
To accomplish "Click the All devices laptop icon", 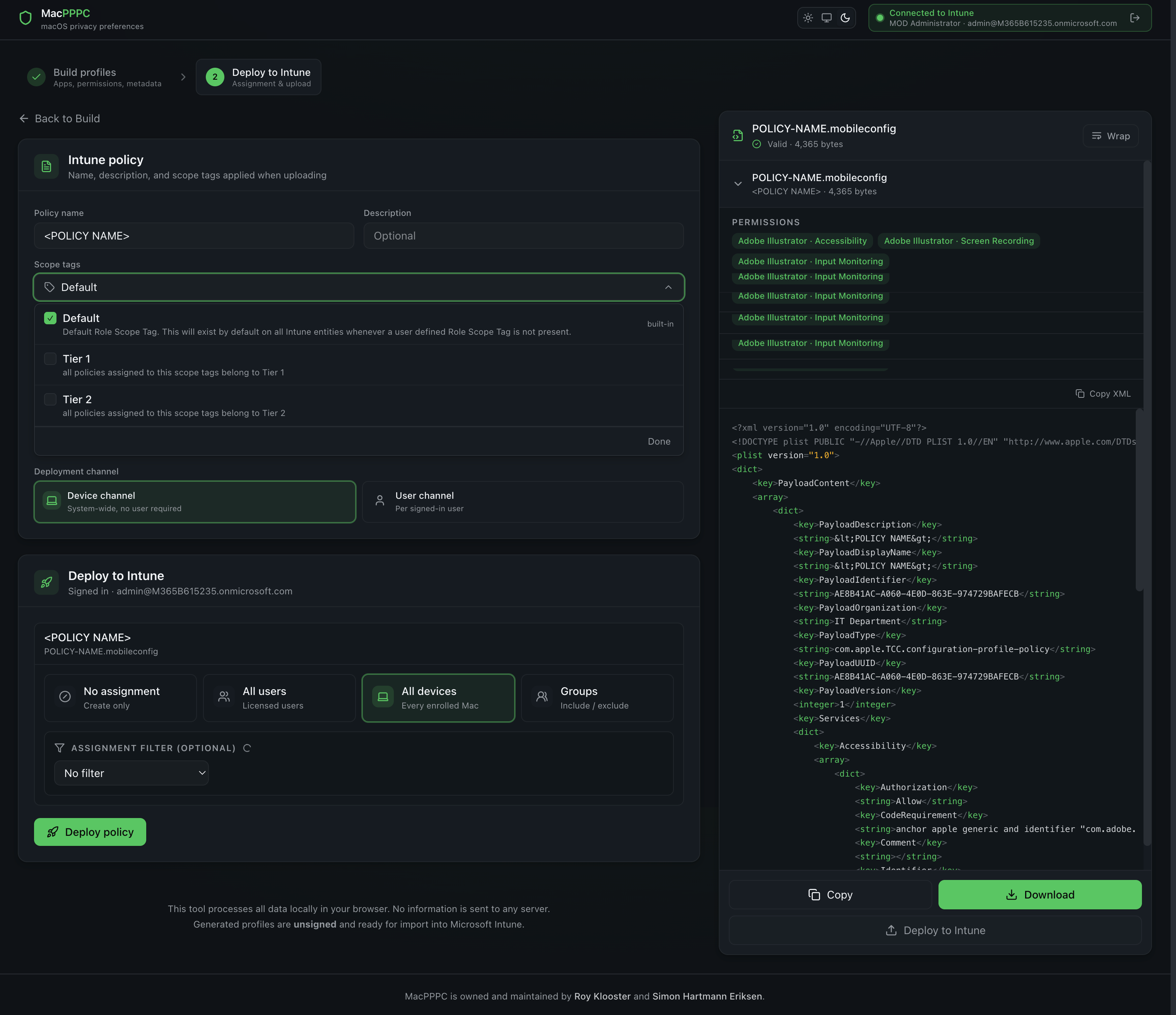I will (383, 697).
